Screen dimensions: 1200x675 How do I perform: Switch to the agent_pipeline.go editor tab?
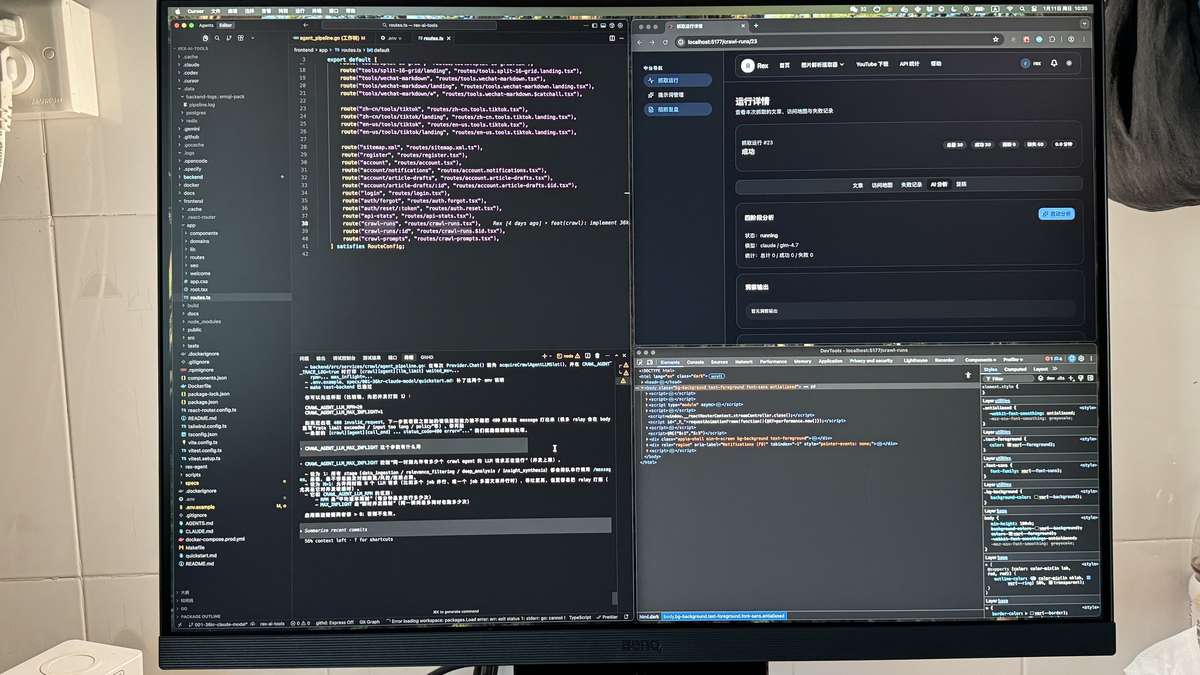click(x=330, y=38)
